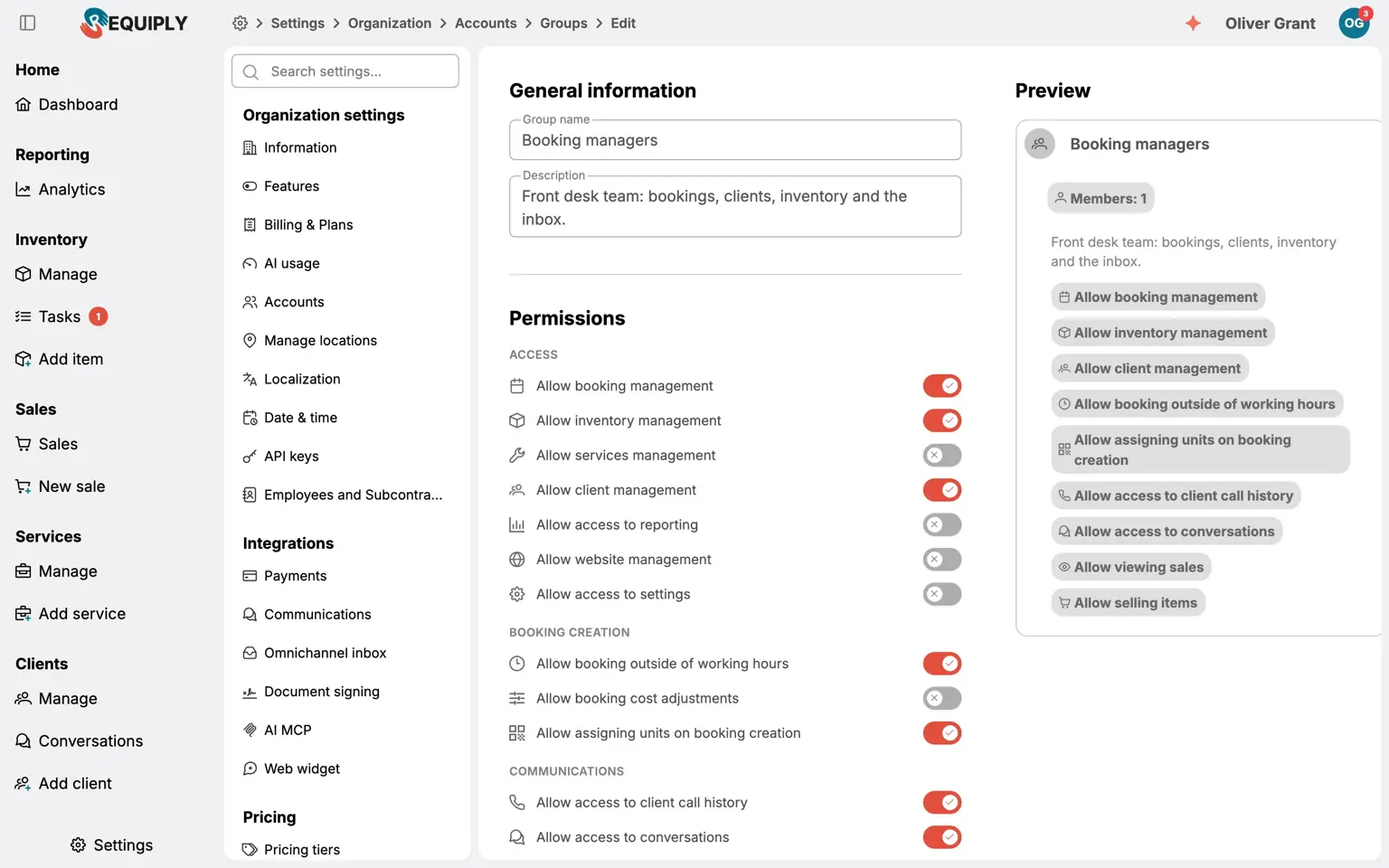Click the Conversations chat icon
The image size is (1389, 868).
point(24,741)
